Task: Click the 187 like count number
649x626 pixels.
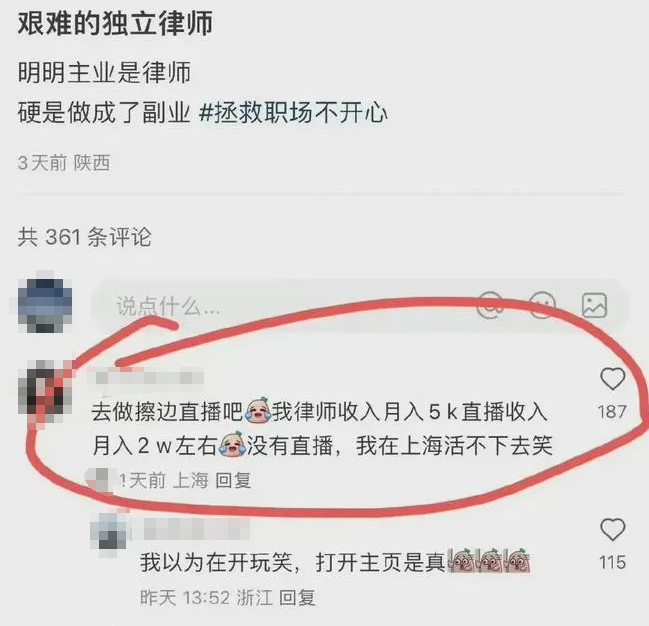Action: [x=612, y=412]
